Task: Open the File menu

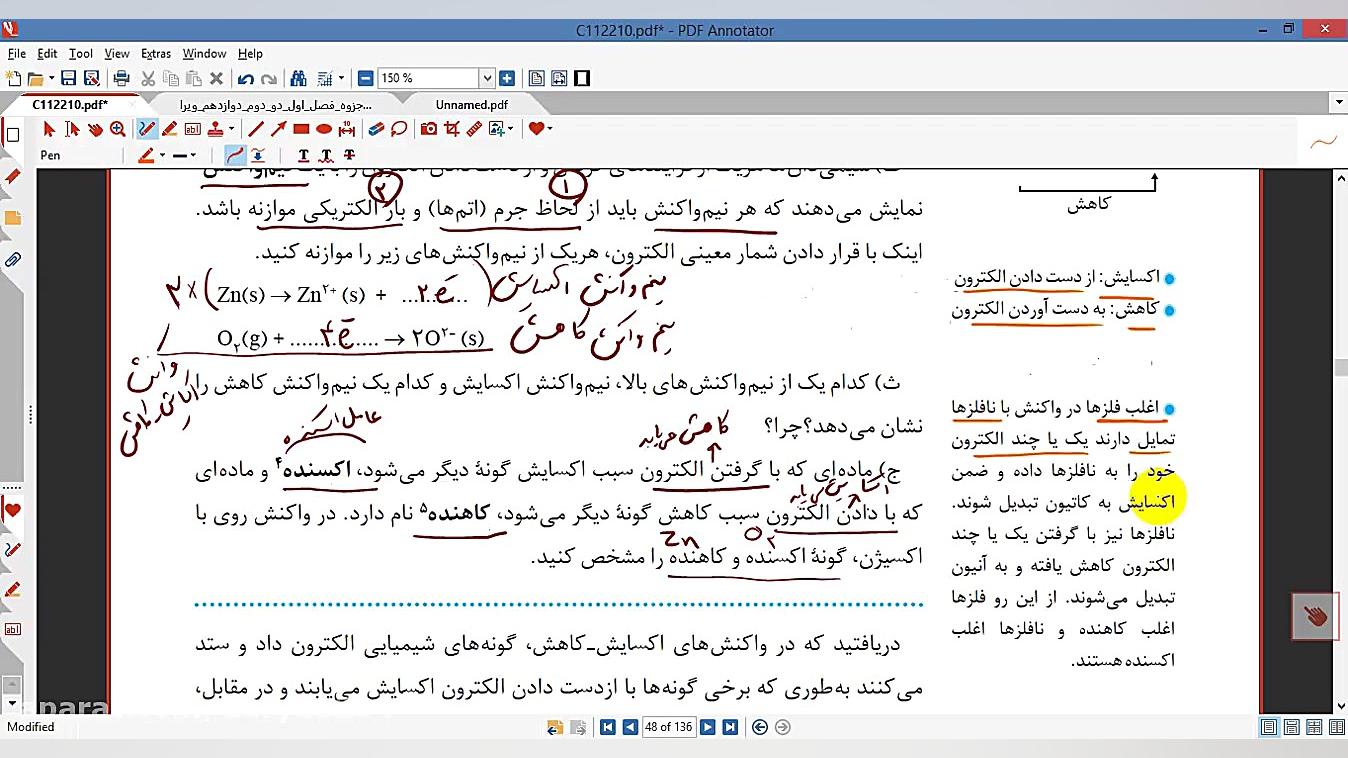Action: 16,54
